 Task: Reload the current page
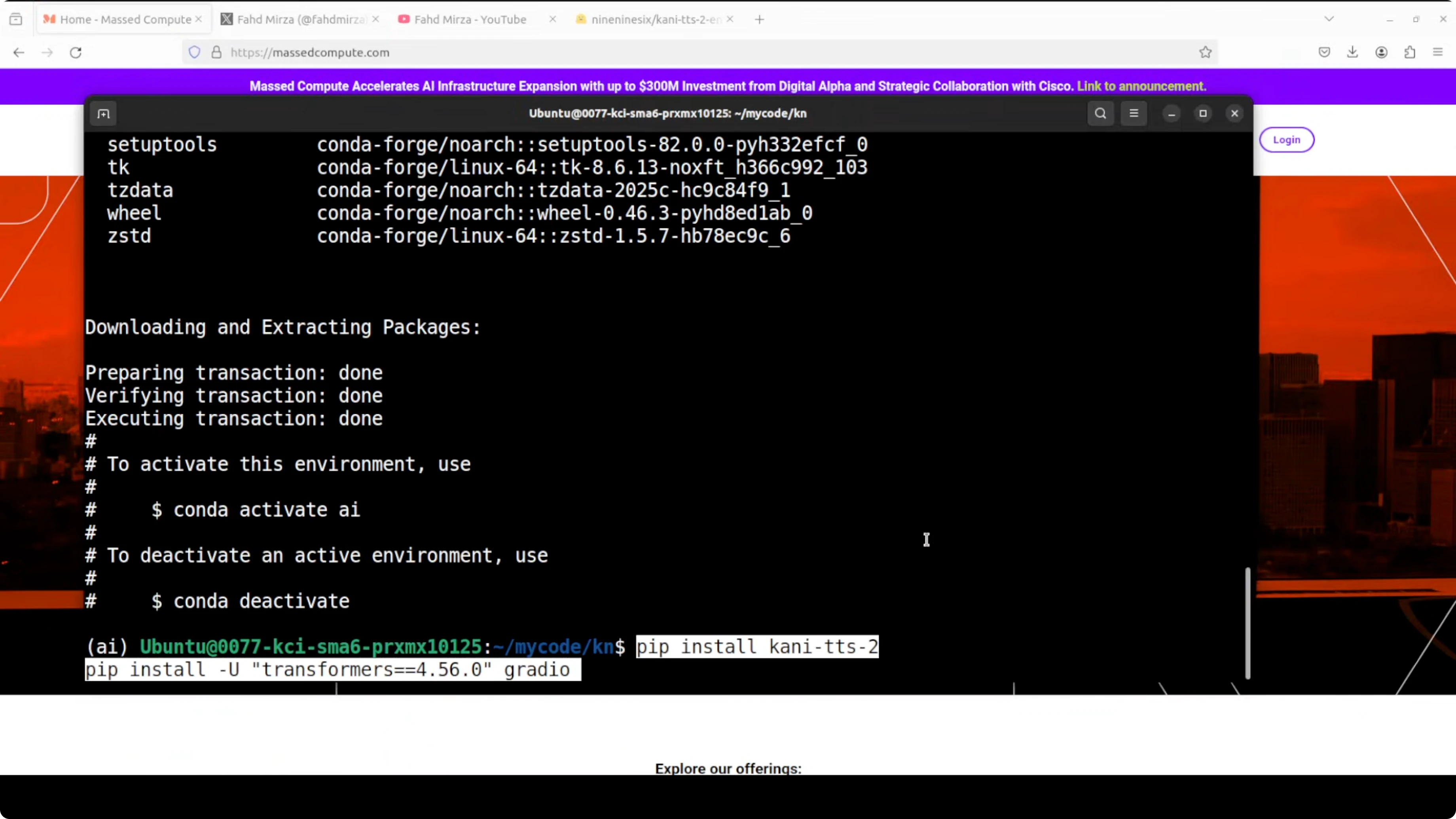point(76,52)
